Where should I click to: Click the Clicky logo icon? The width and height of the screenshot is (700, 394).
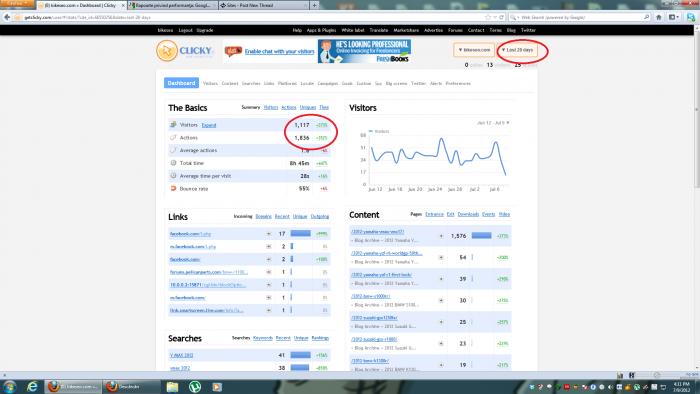point(167,51)
